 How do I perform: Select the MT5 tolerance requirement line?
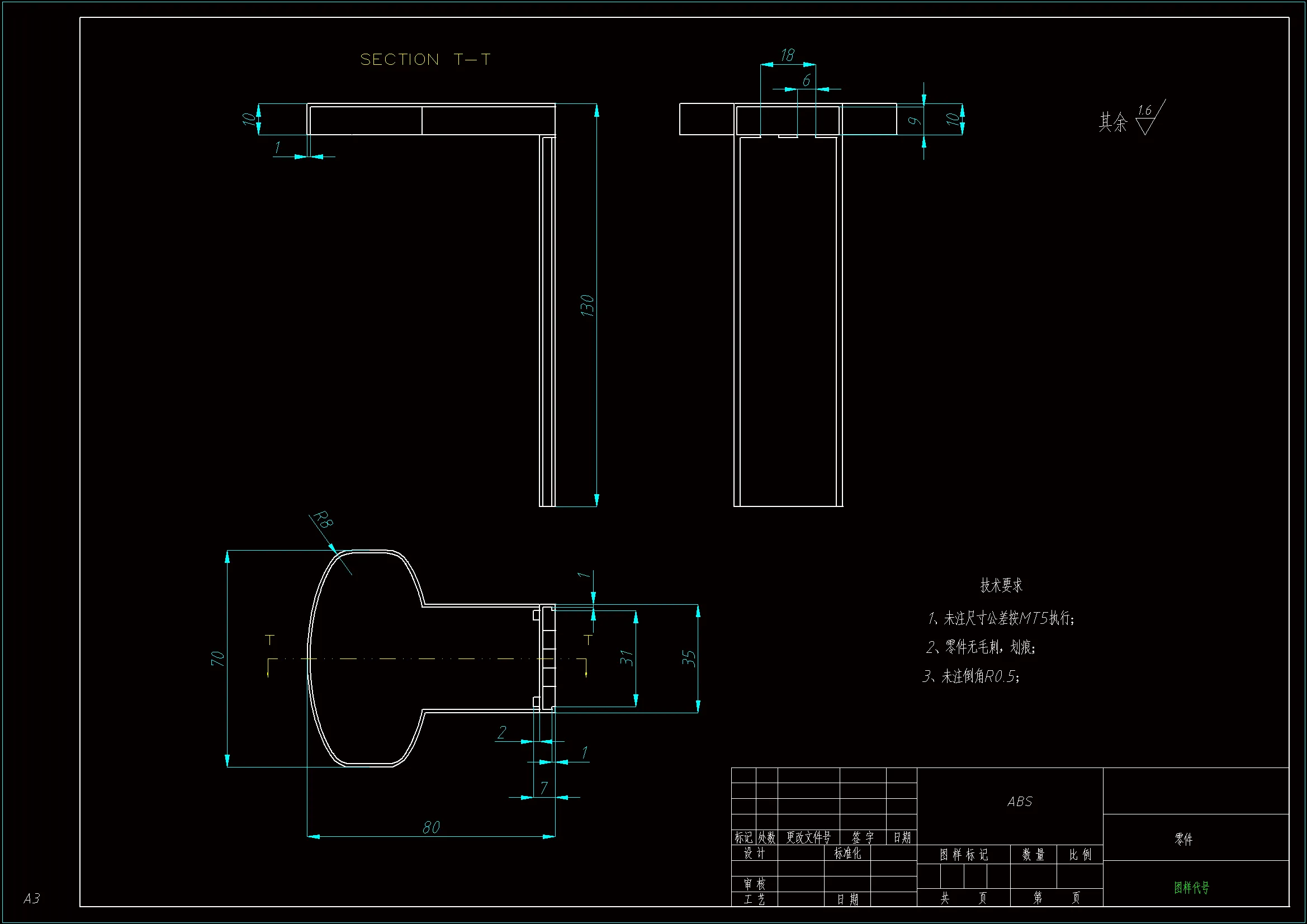click(x=1001, y=618)
